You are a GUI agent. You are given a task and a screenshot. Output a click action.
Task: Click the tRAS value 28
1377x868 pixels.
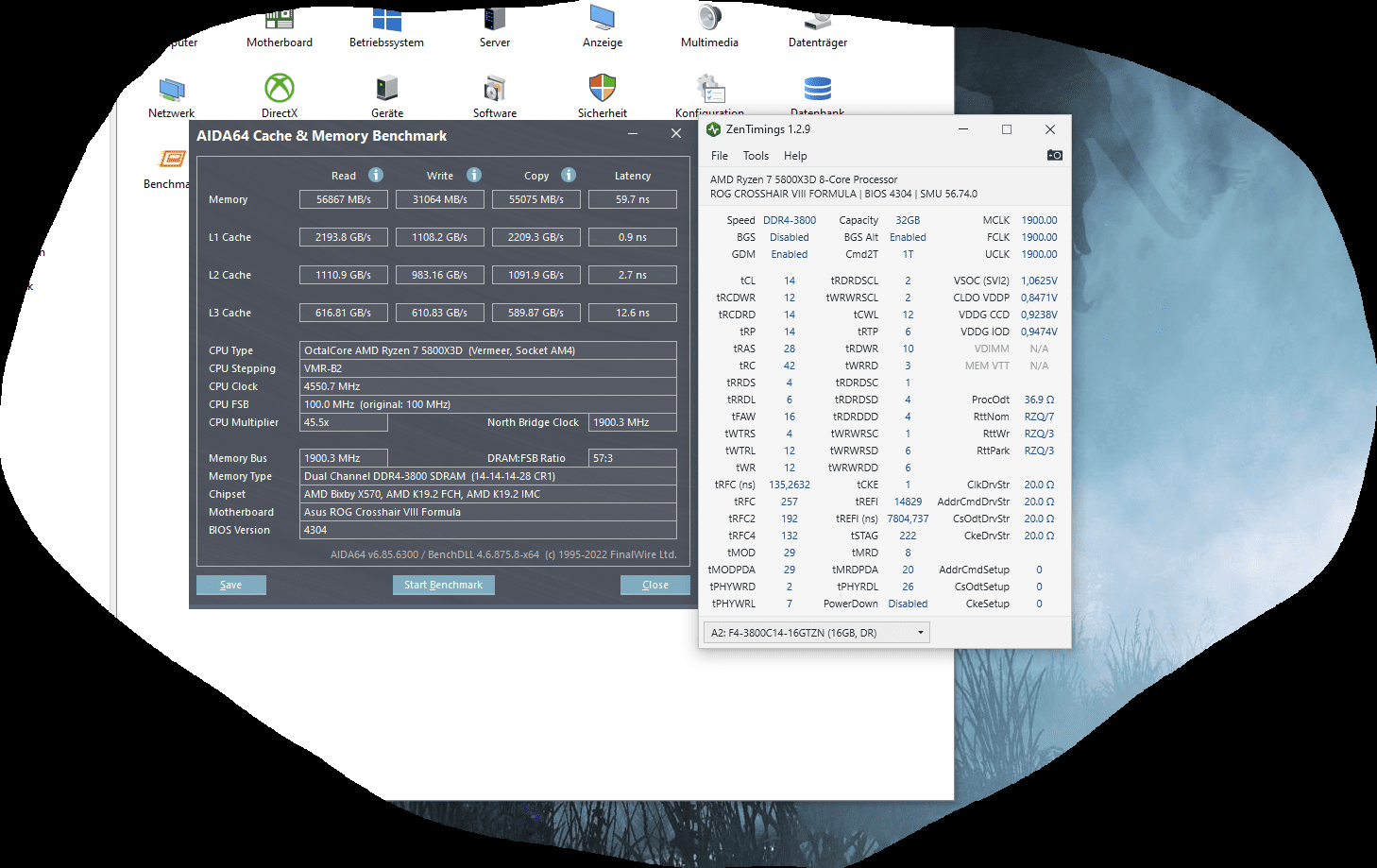[790, 349]
